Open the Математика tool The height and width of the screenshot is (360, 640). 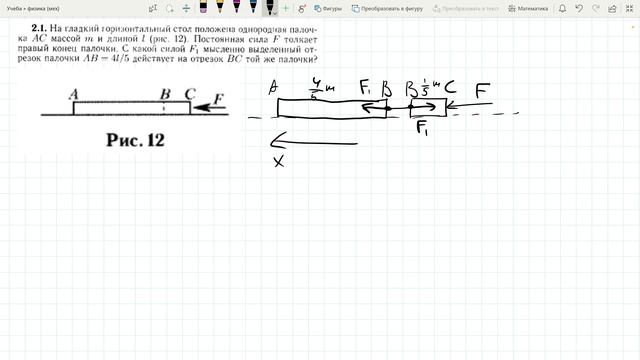coord(528,9)
